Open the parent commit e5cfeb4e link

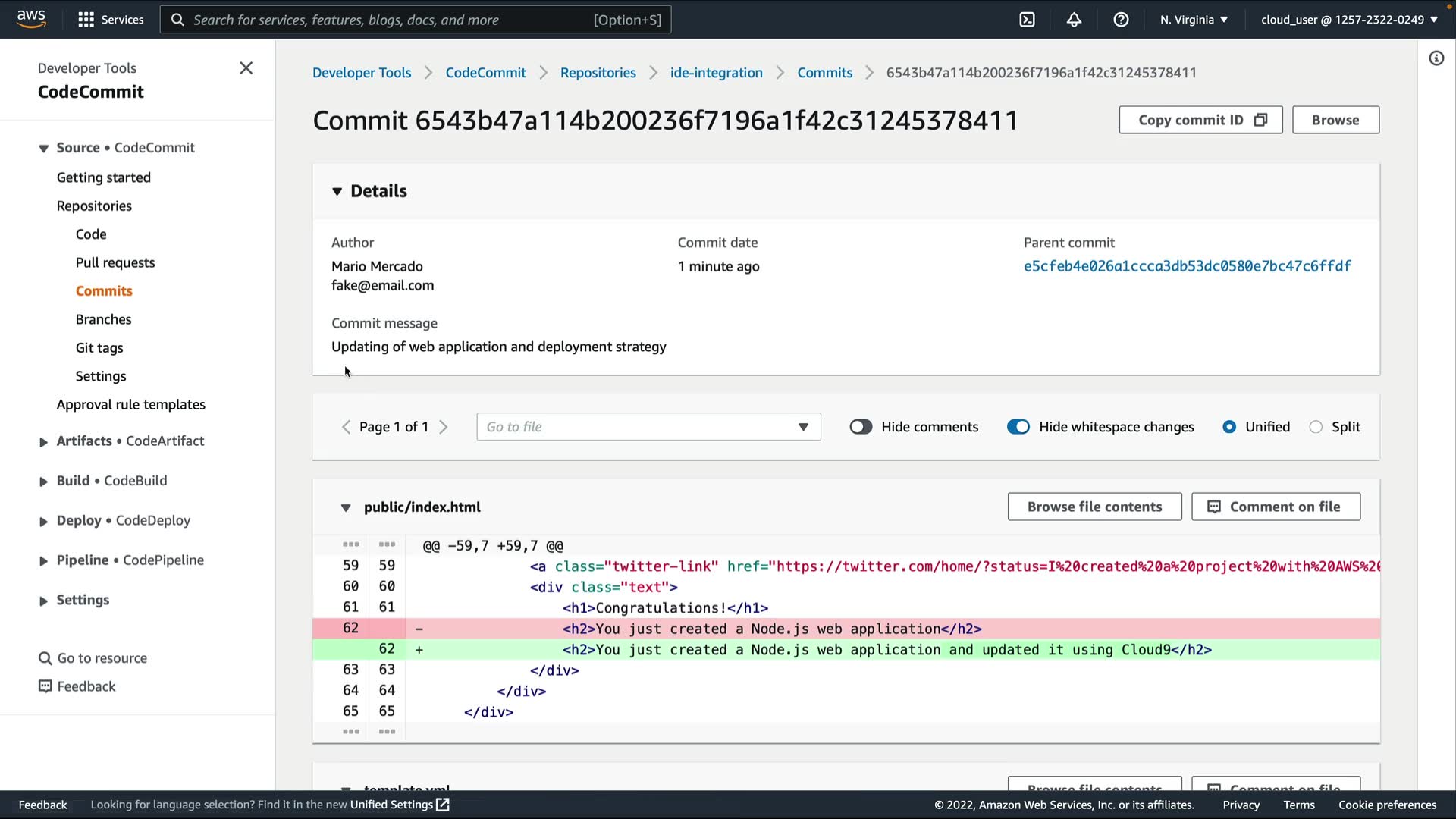(x=1187, y=266)
